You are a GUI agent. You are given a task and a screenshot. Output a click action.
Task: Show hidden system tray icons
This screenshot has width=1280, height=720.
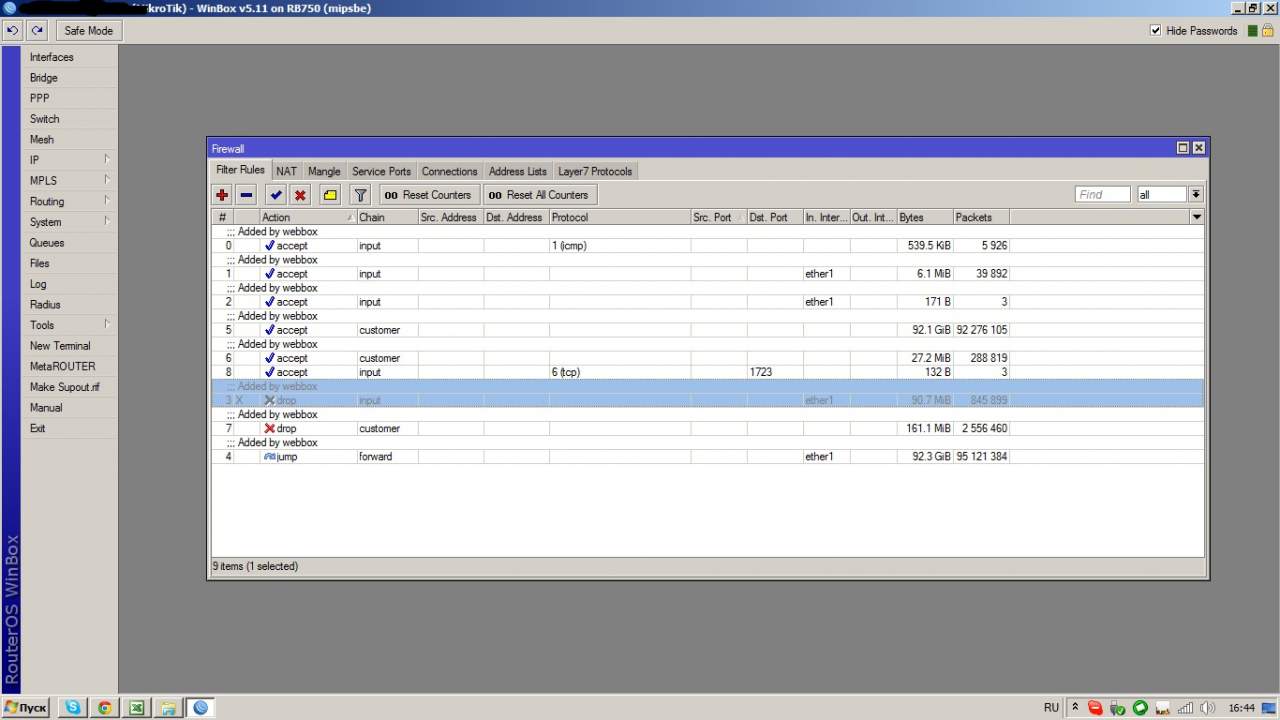tap(1075, 707)
